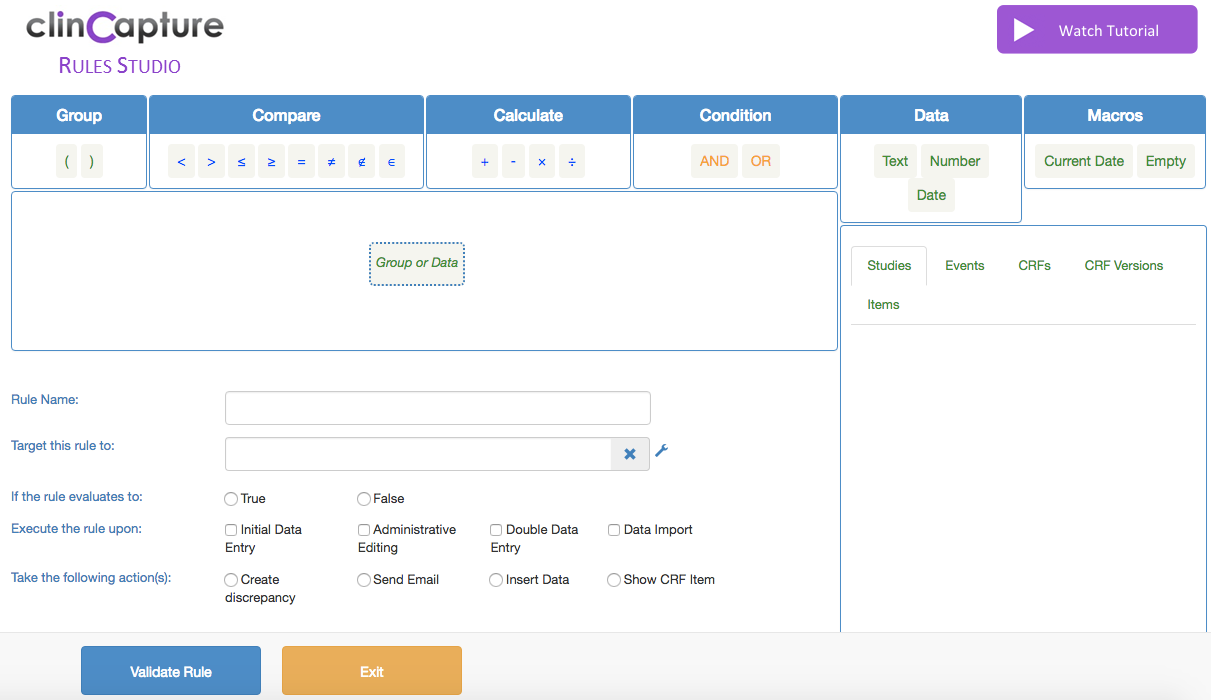Check the Data Import option
The image size is (1211, 700).
(615, 530)
